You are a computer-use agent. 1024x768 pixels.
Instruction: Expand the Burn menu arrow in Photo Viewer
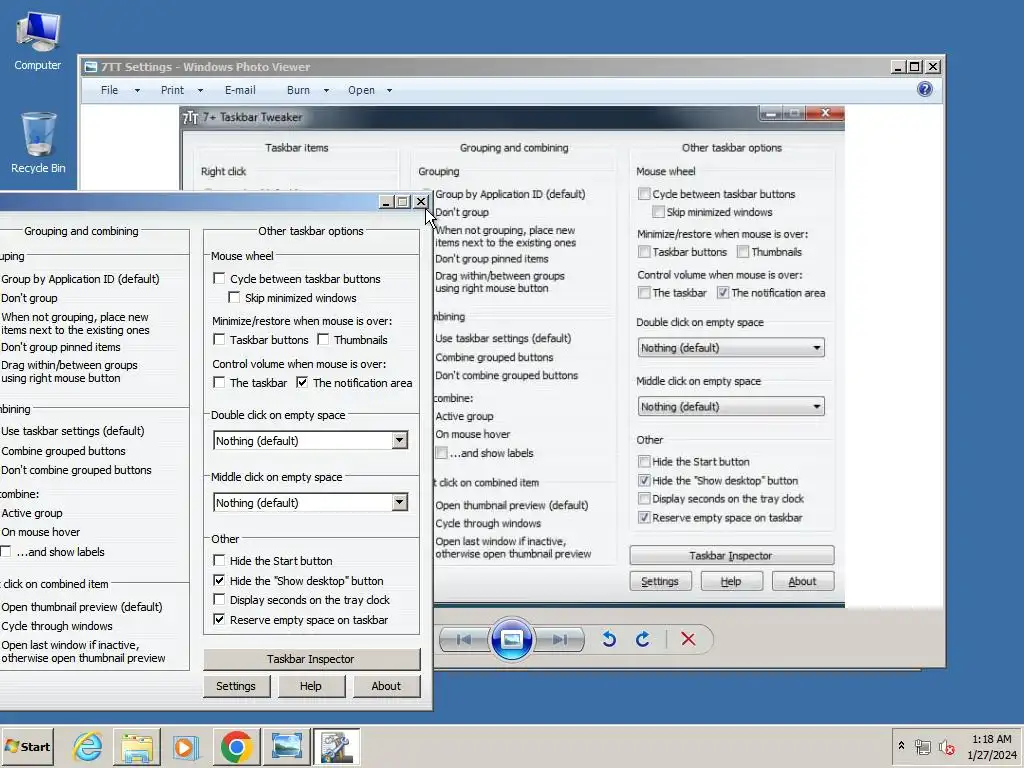coord(326,91)
